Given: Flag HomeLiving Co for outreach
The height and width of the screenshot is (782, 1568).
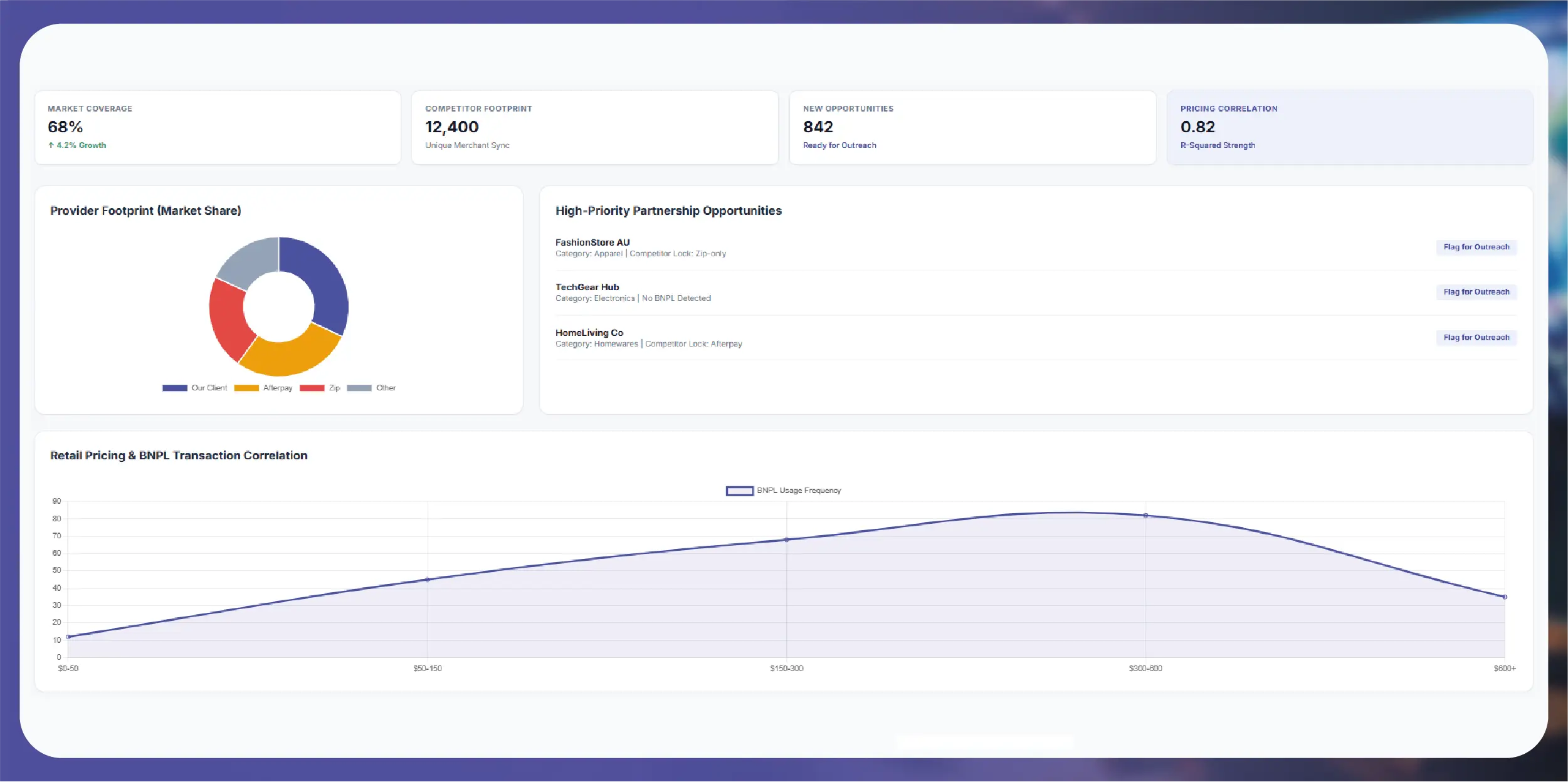Looking at the screenshot, I should pyautogui.click(x=1476, y=338).
